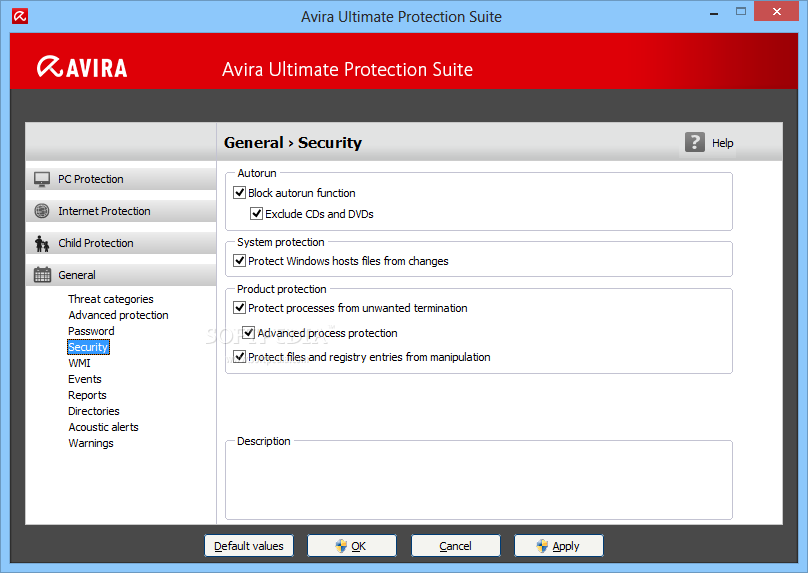The height and width of the screenshot is (573, 808).
Task: Click the System protection group label
Action: tap(281, 242)
